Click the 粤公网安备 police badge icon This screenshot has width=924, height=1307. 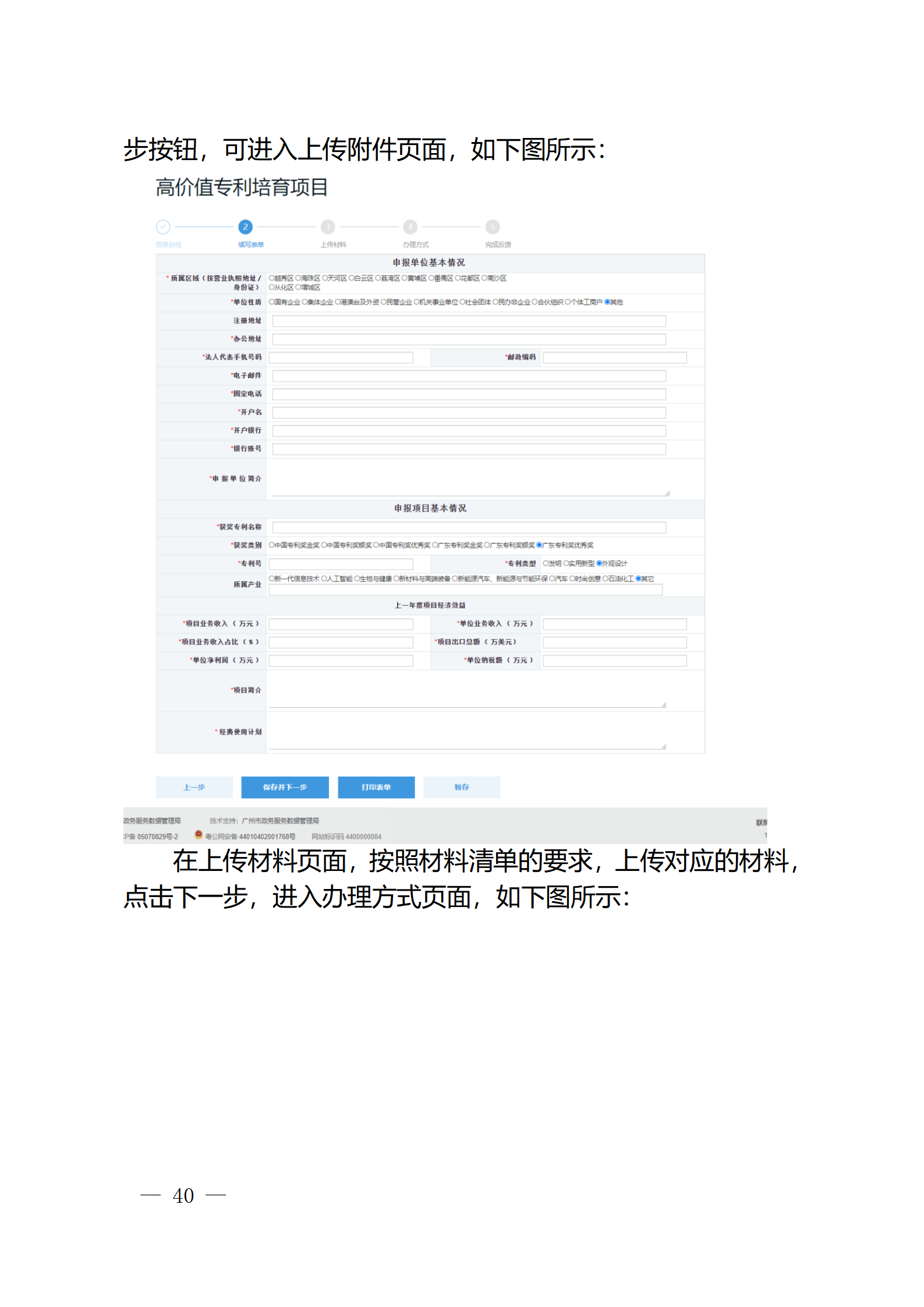[x=199, y=834]
